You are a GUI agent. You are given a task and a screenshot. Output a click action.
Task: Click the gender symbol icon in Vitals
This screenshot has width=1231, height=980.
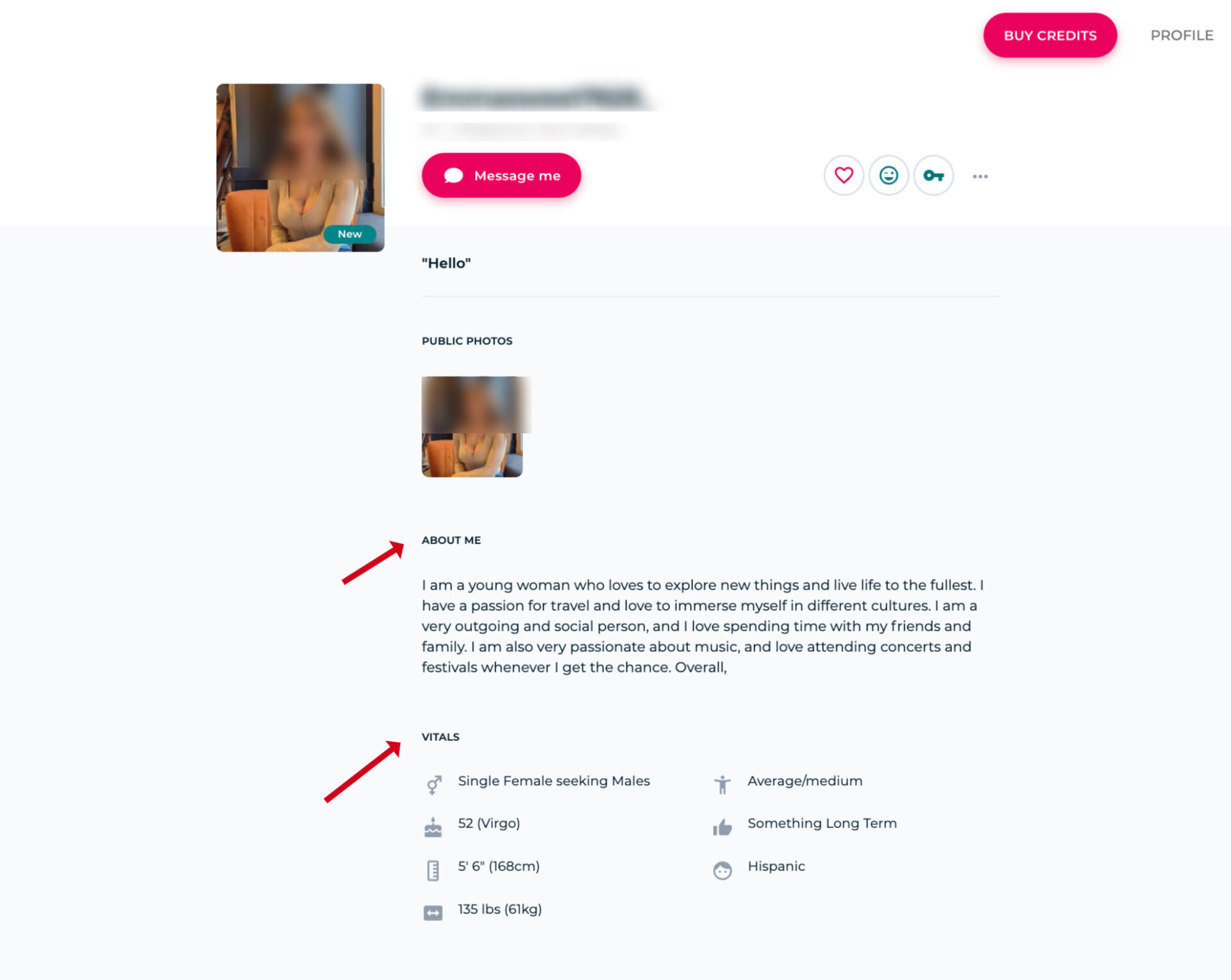[433, 785]
